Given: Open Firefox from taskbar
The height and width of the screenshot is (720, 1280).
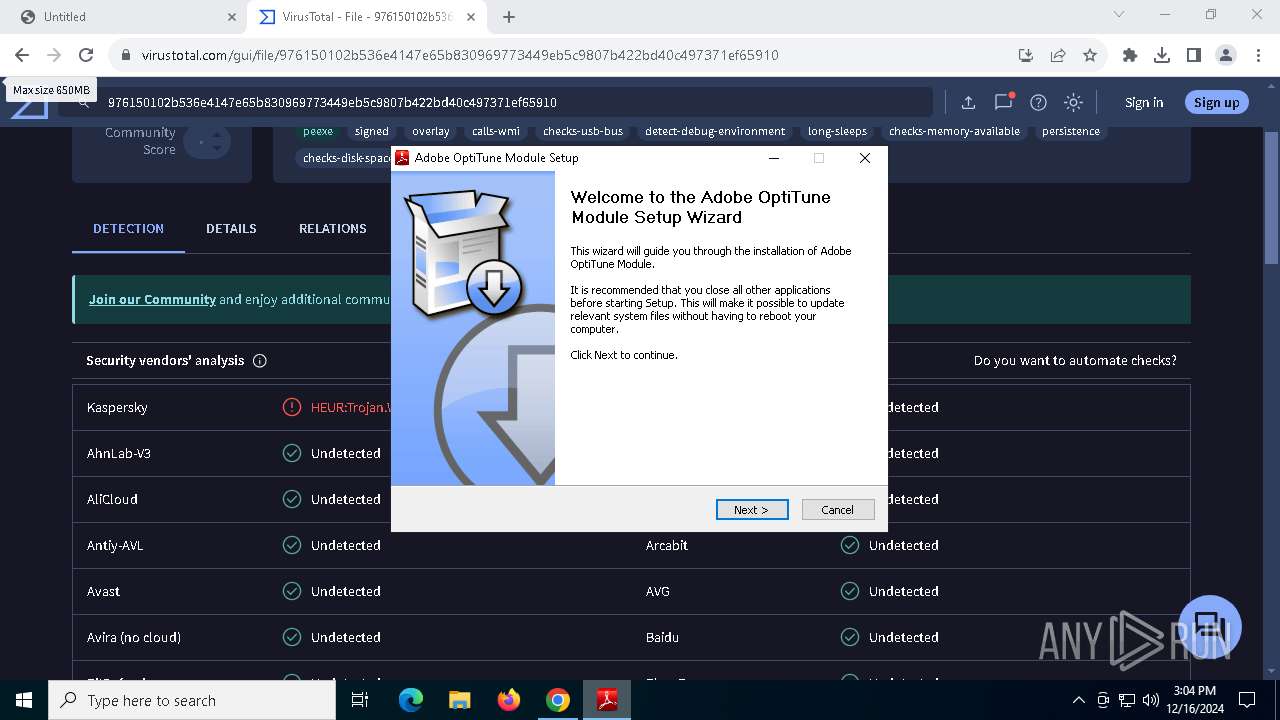Looking at the screenshot, I should click(509, 700).
